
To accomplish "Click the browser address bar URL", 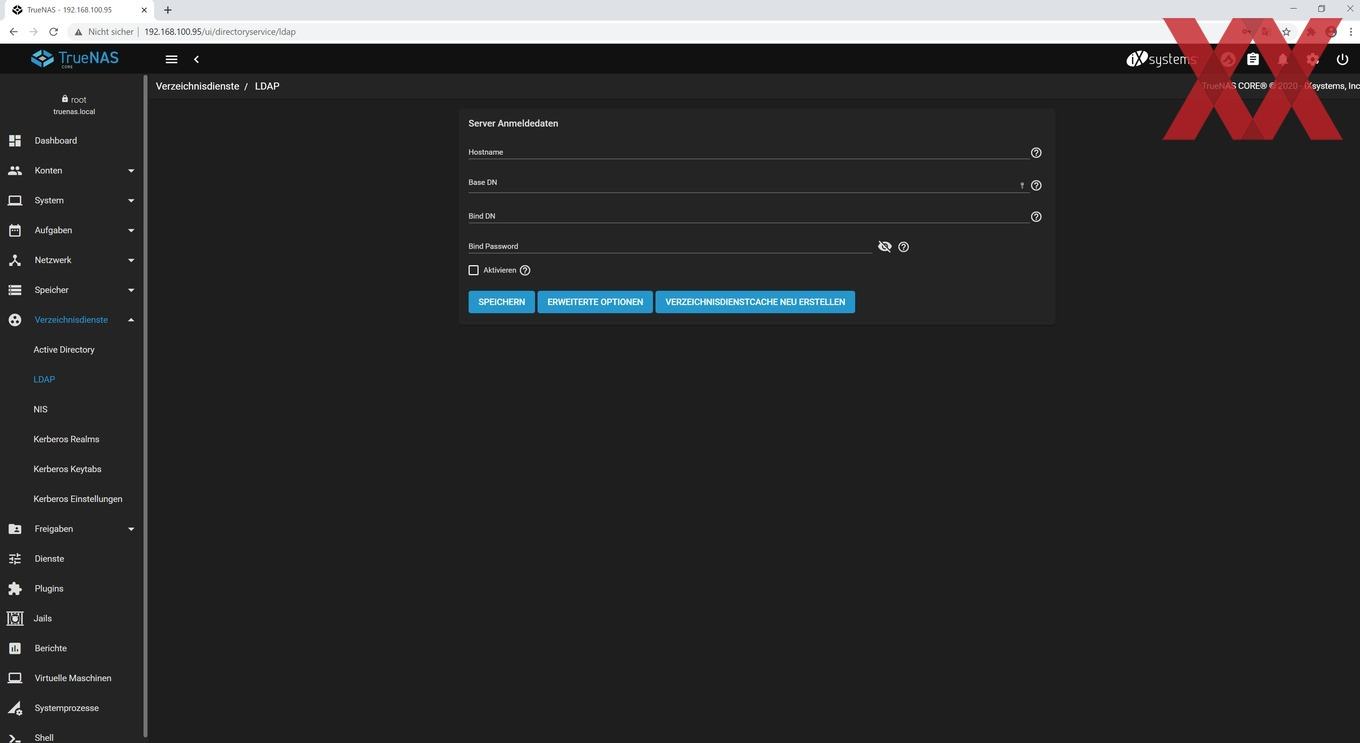I will [220, 32].
